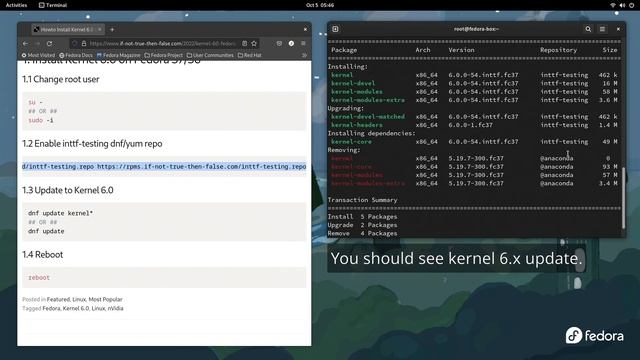
Task: Click 'kernel-modules-extra' under Installing in terminal
Action: tap(368, 100)
